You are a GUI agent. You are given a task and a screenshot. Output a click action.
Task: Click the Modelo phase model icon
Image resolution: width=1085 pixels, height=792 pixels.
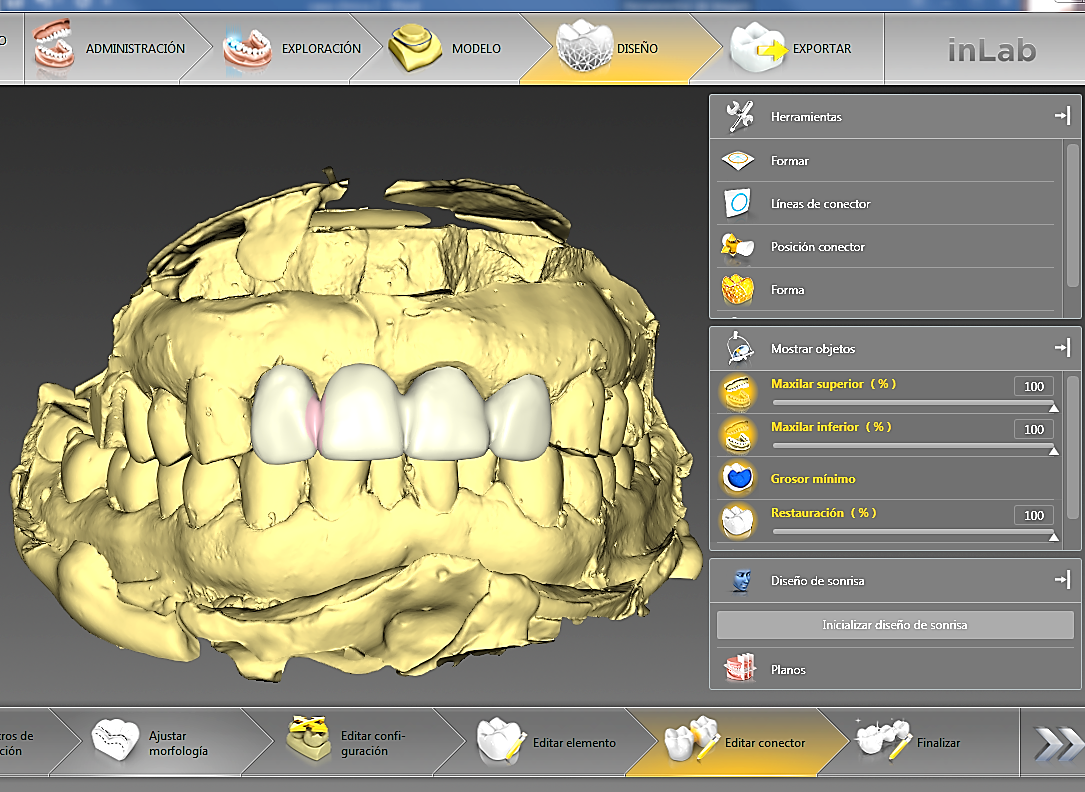(414, 47)
